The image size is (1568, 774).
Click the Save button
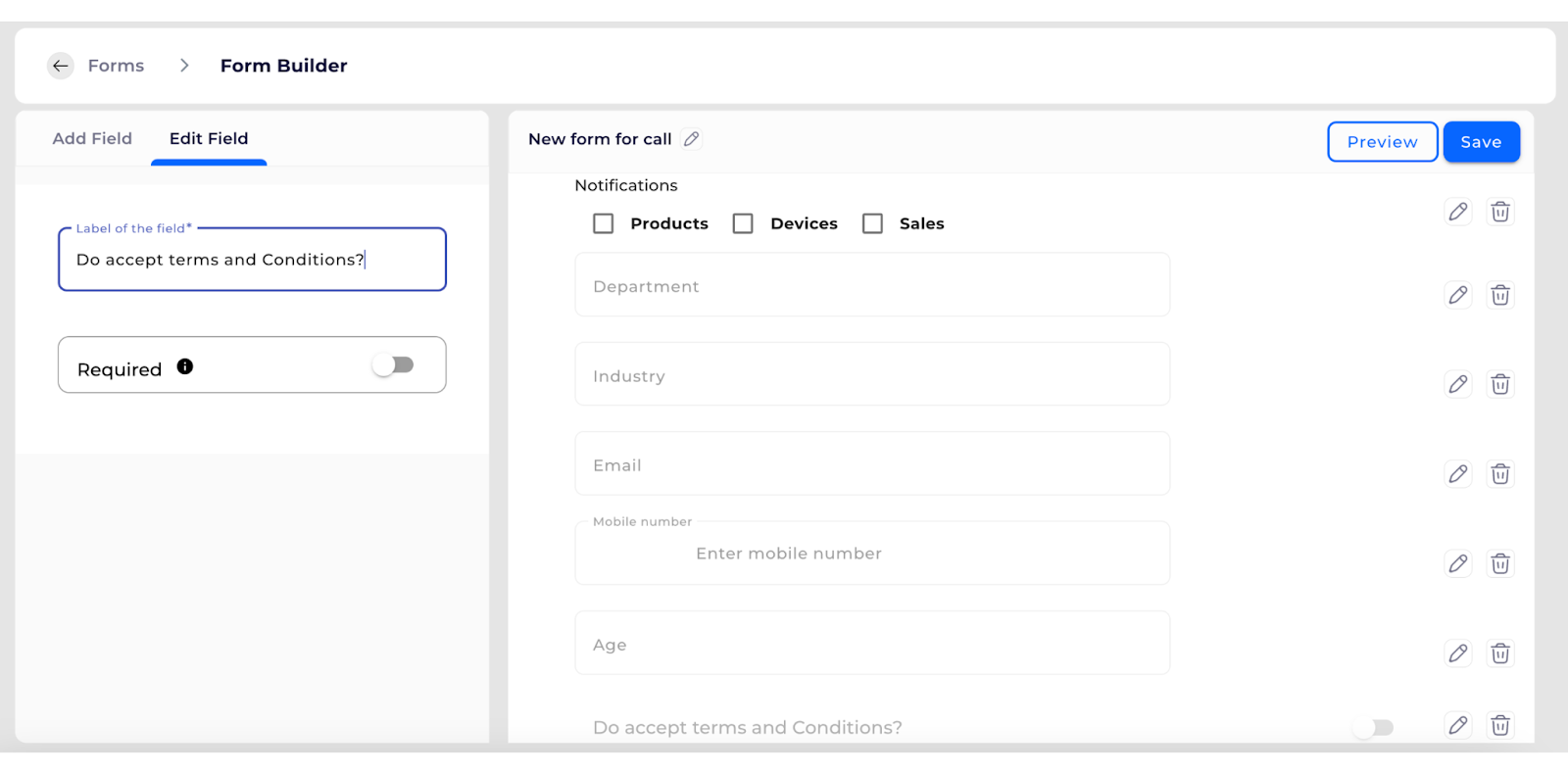1481,142
